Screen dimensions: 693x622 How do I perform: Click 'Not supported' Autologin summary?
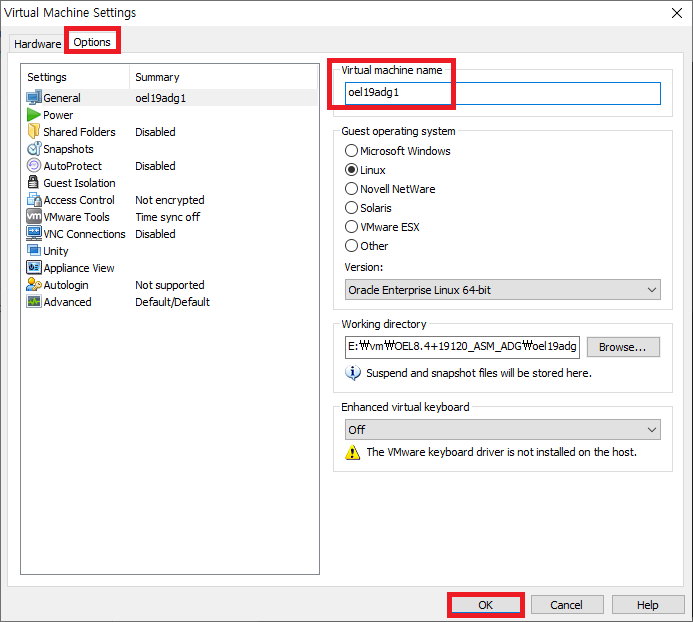pyautogui.click(x=170, y=285)
